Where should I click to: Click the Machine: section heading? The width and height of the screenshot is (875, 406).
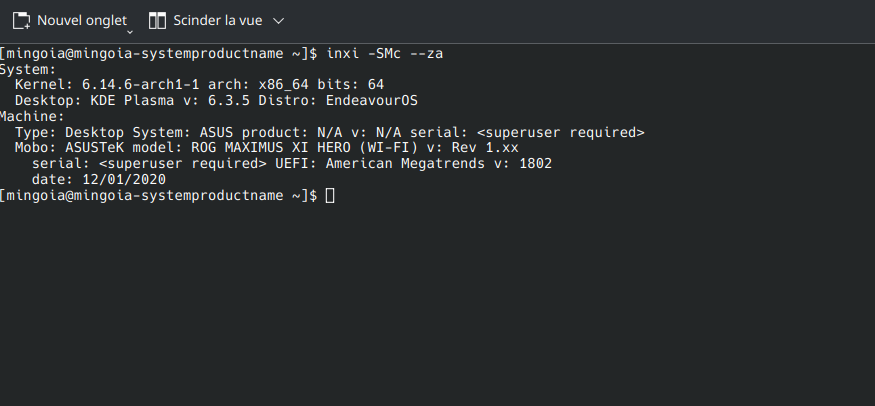[x=32, y=117]
